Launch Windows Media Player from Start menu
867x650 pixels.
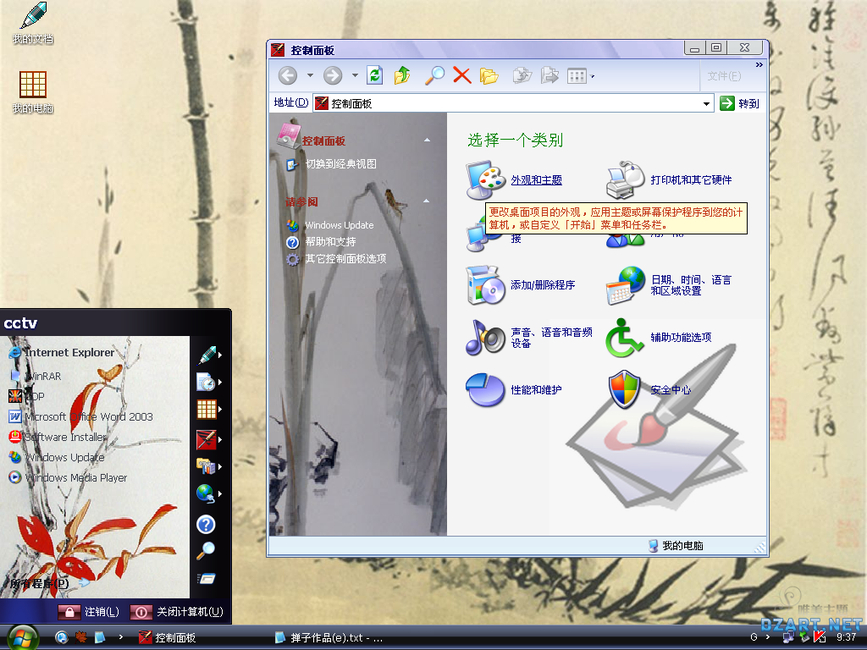(68, 478)
